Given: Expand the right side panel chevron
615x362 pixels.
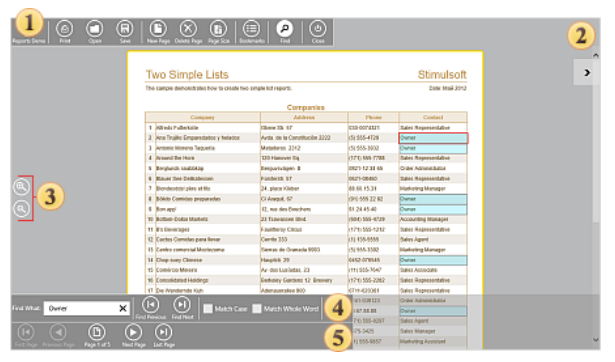Looking at the screenshot, I should click(587, 73).
